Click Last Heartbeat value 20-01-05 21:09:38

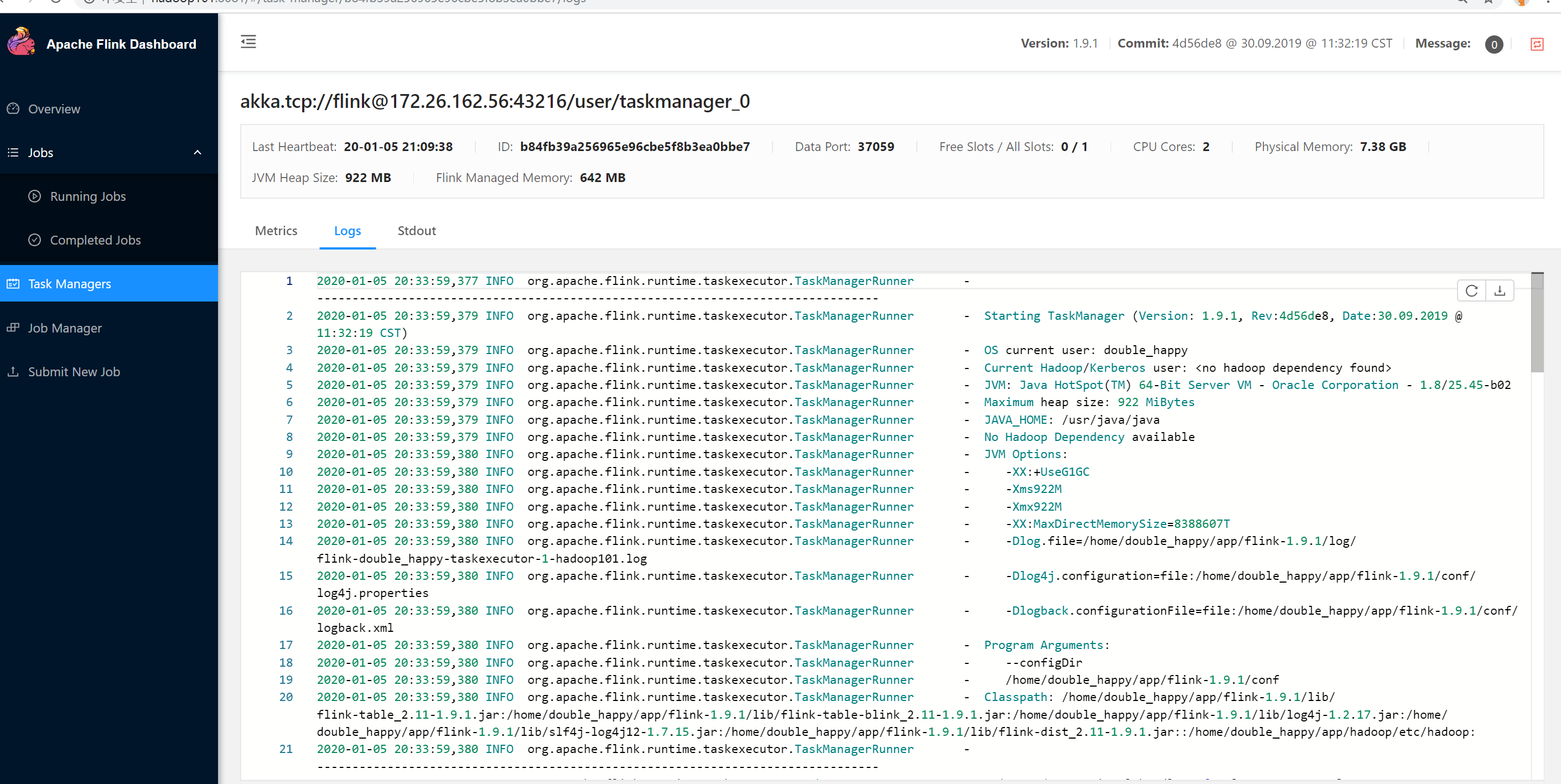398,147
